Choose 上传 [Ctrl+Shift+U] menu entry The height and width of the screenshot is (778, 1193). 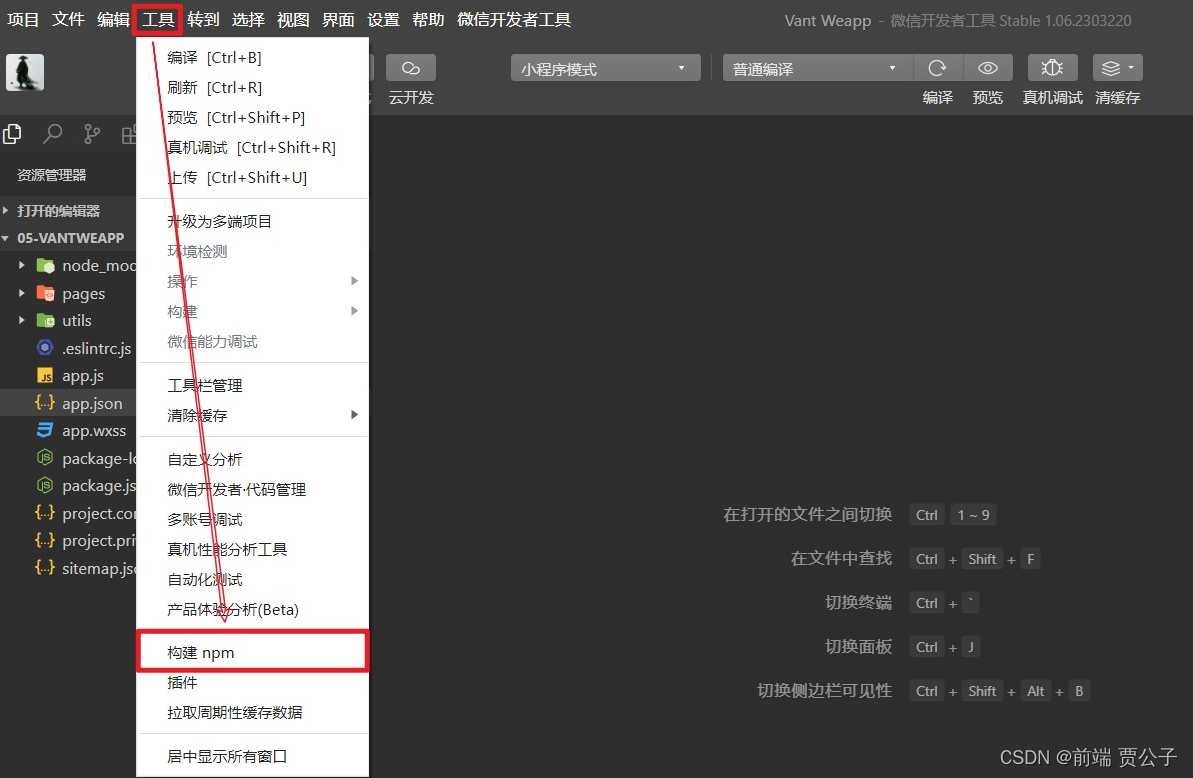(253, 177)
